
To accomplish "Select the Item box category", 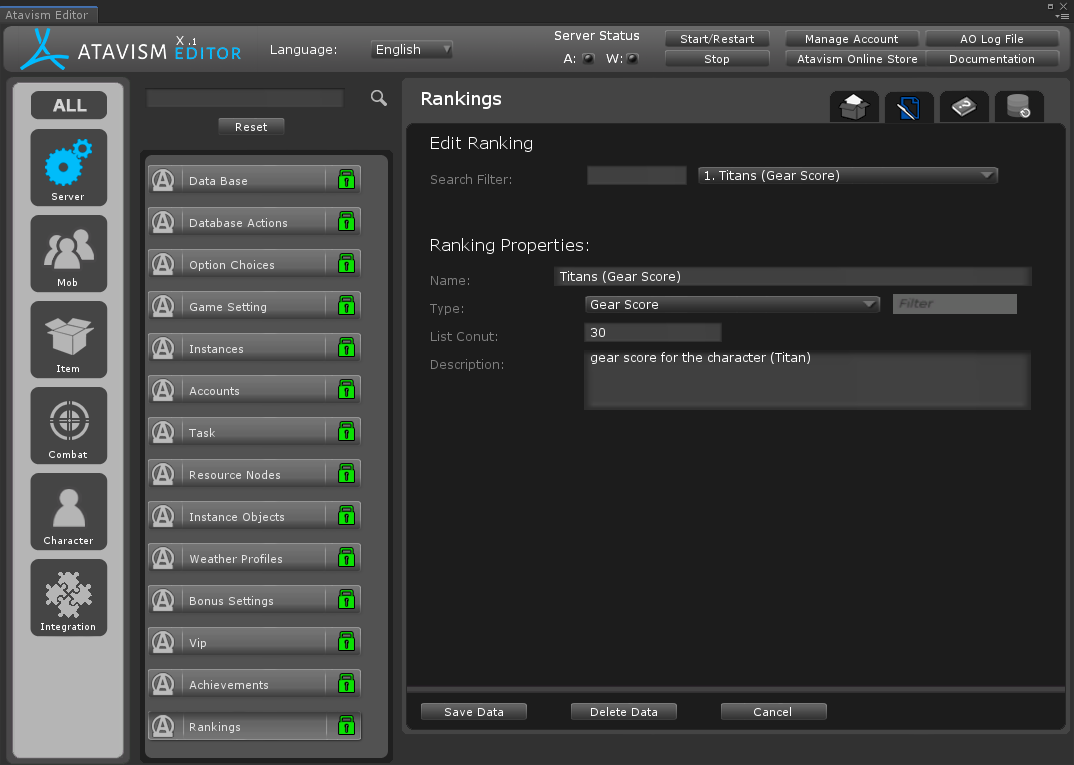I will [68, 338].
